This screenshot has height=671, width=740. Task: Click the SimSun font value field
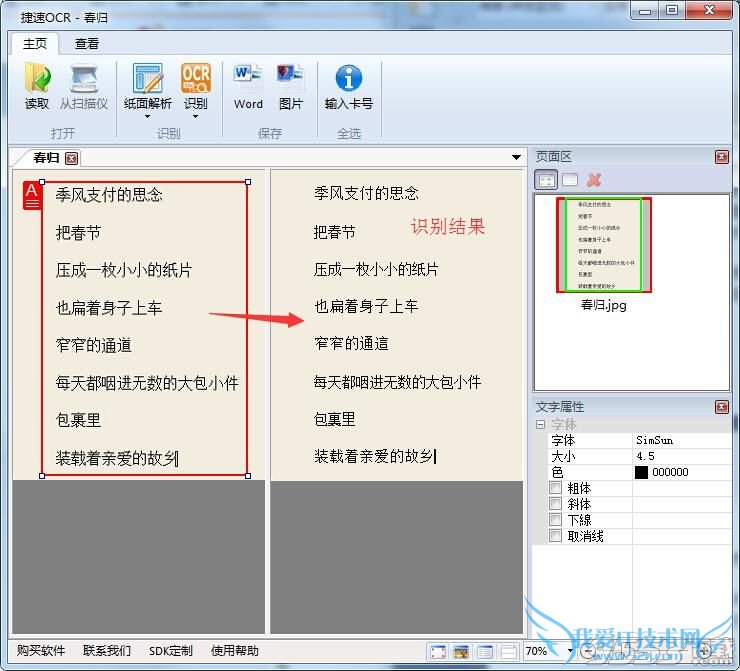pos(681,440)
